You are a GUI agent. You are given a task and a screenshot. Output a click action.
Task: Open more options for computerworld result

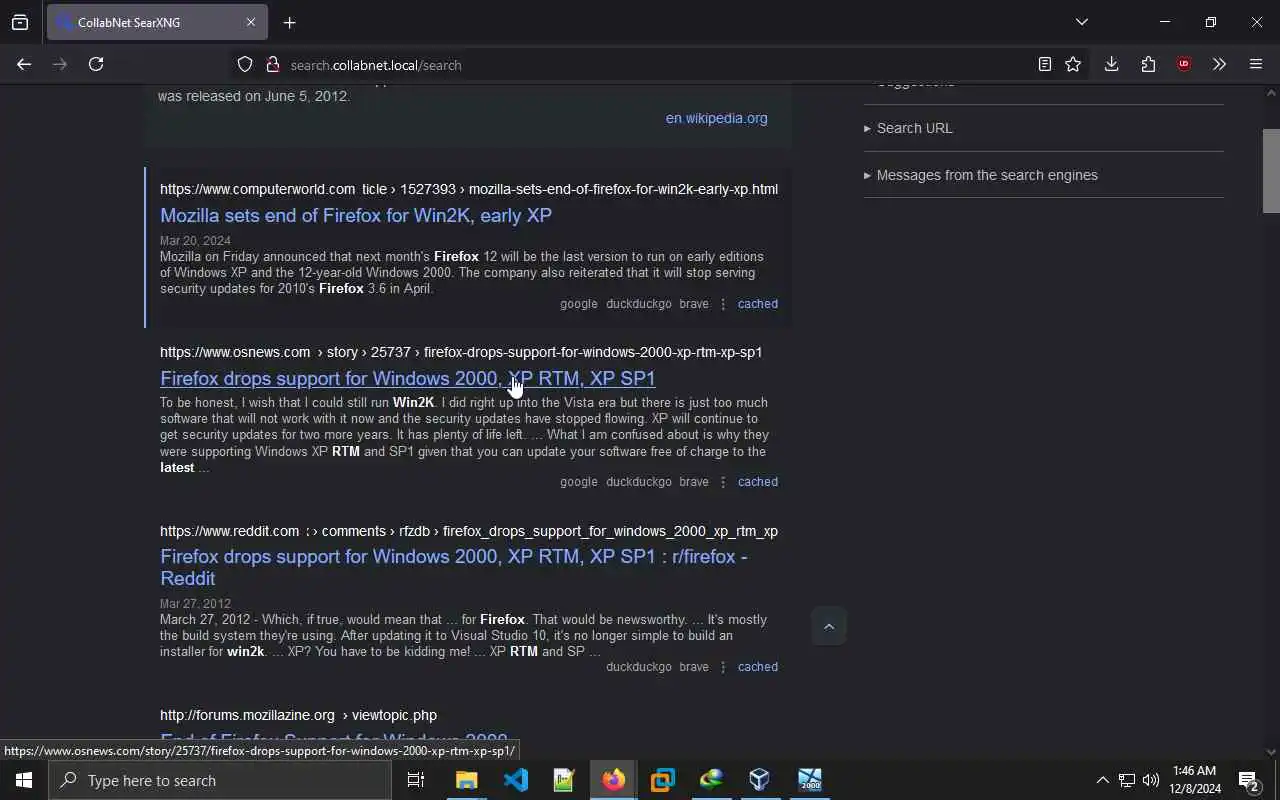tap(723, 304)
